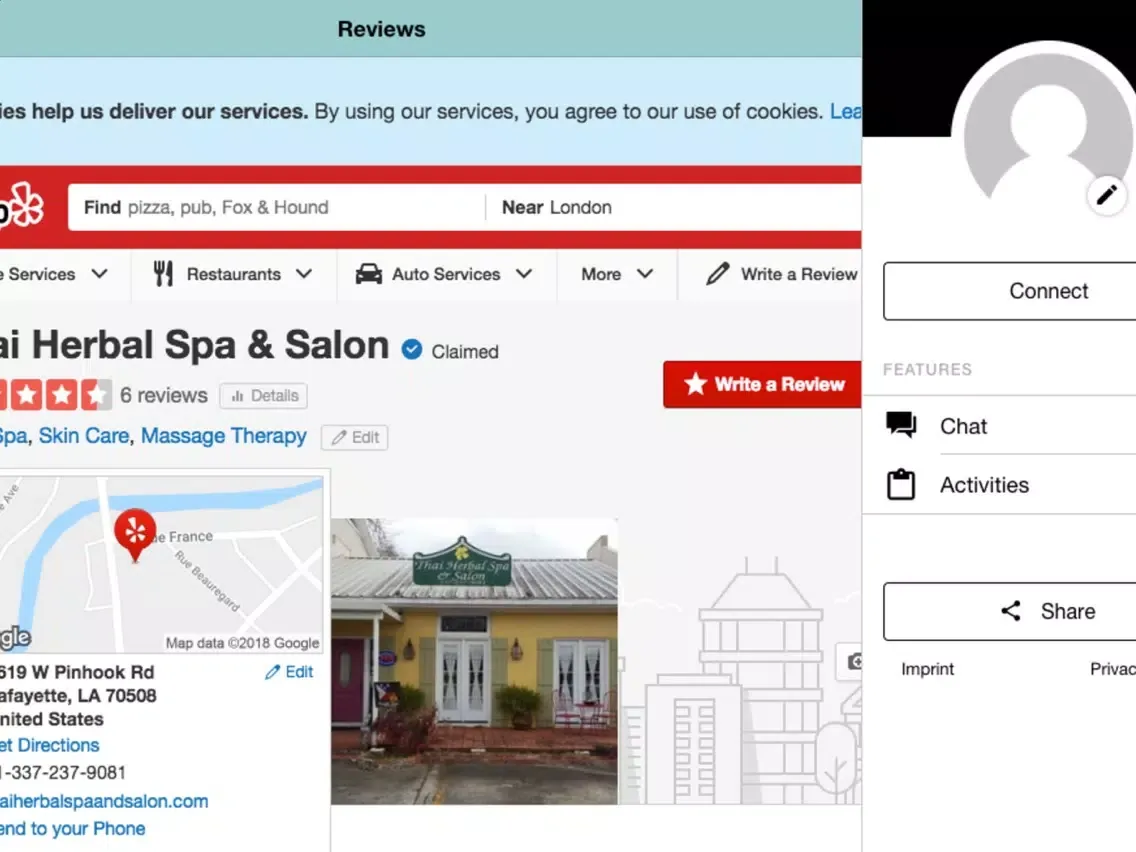Click the Yelp logo icon

click(x=22, y=206)
